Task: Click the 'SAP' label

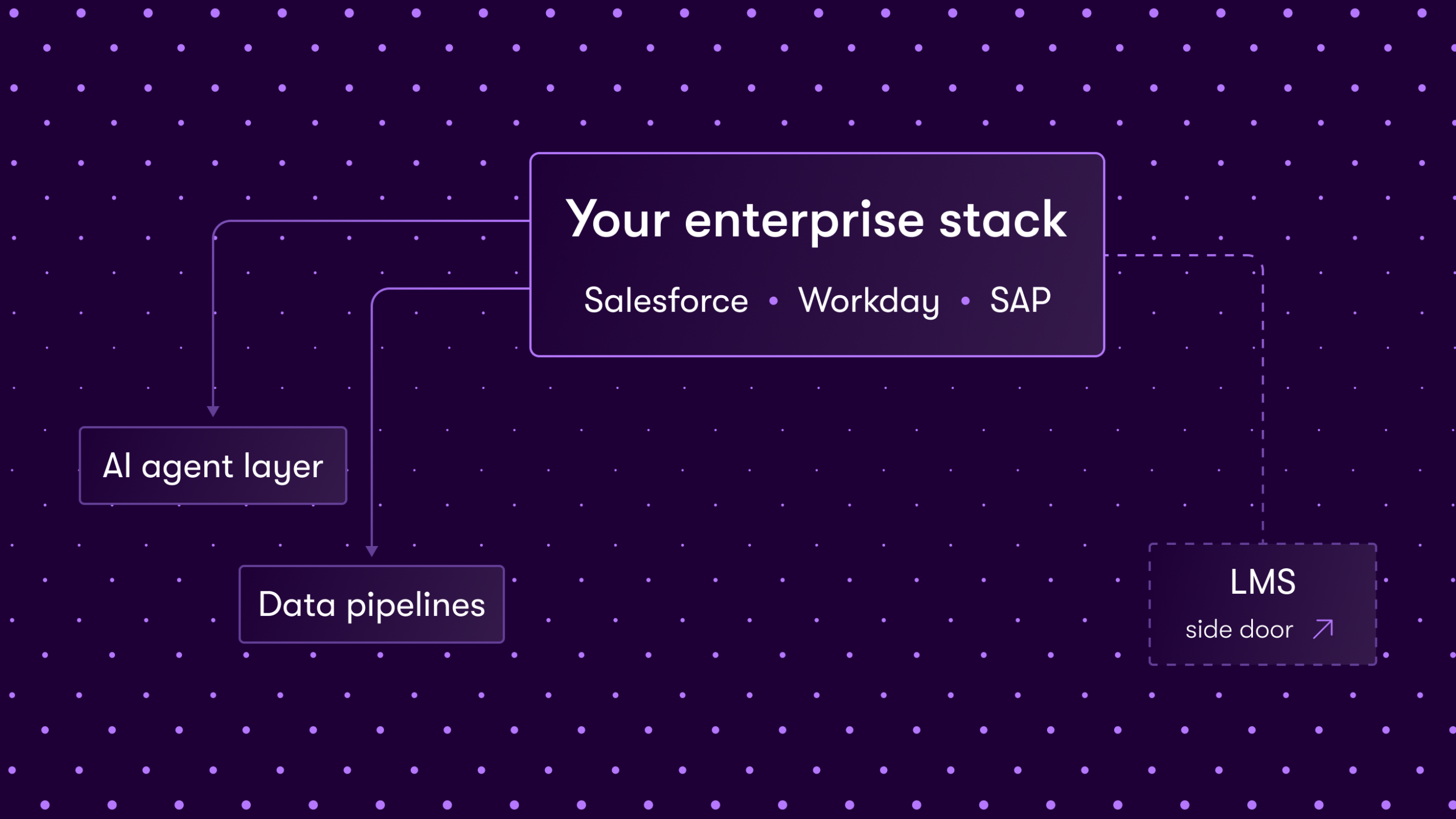Action: click(1020, 300)
